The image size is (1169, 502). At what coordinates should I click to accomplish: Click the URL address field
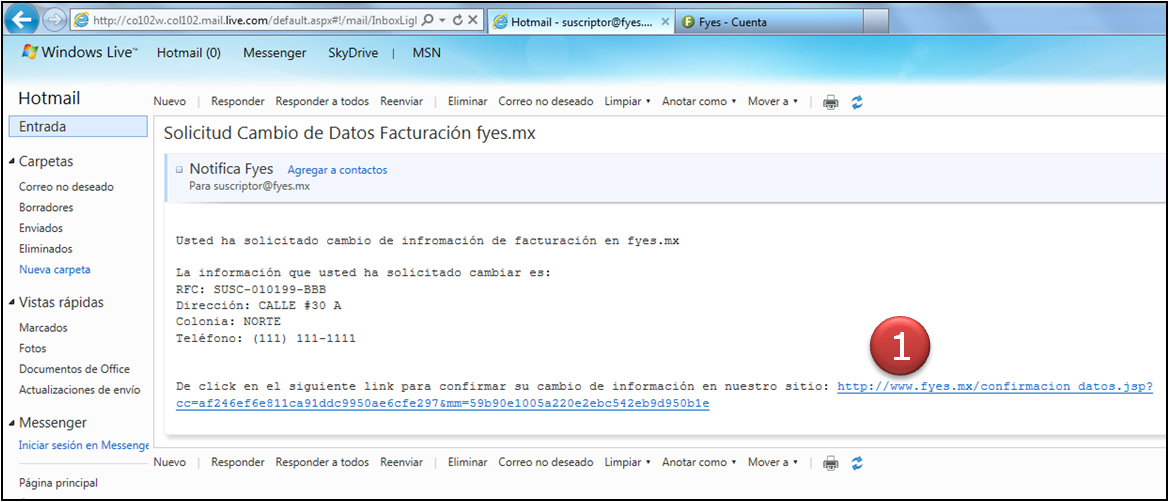pos(253,21)
